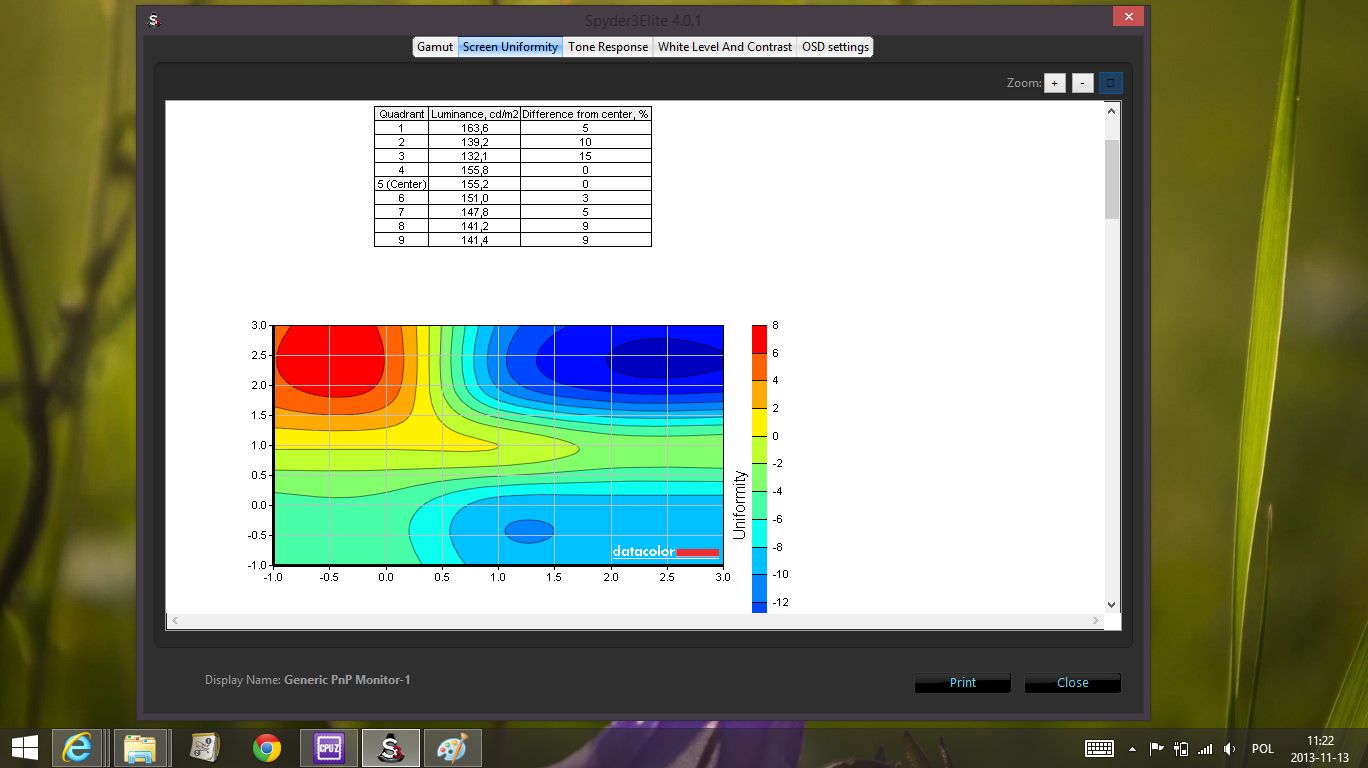Screen dimensions: 1368x768
Task: Click the yellow band of the uniformity legend
Action: click(759, 422)
